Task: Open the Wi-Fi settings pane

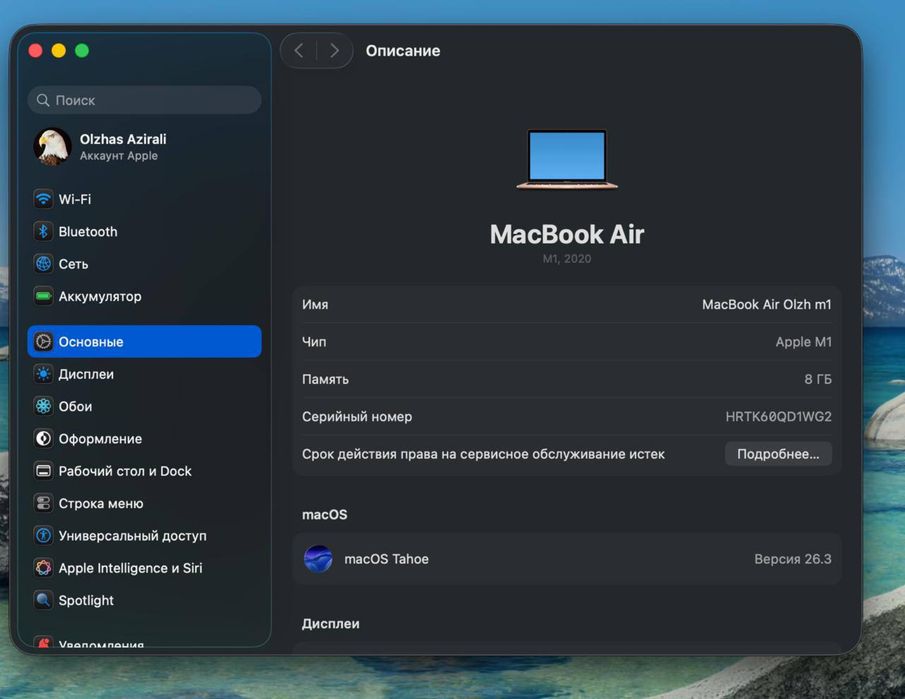Action: pos(144,199)
